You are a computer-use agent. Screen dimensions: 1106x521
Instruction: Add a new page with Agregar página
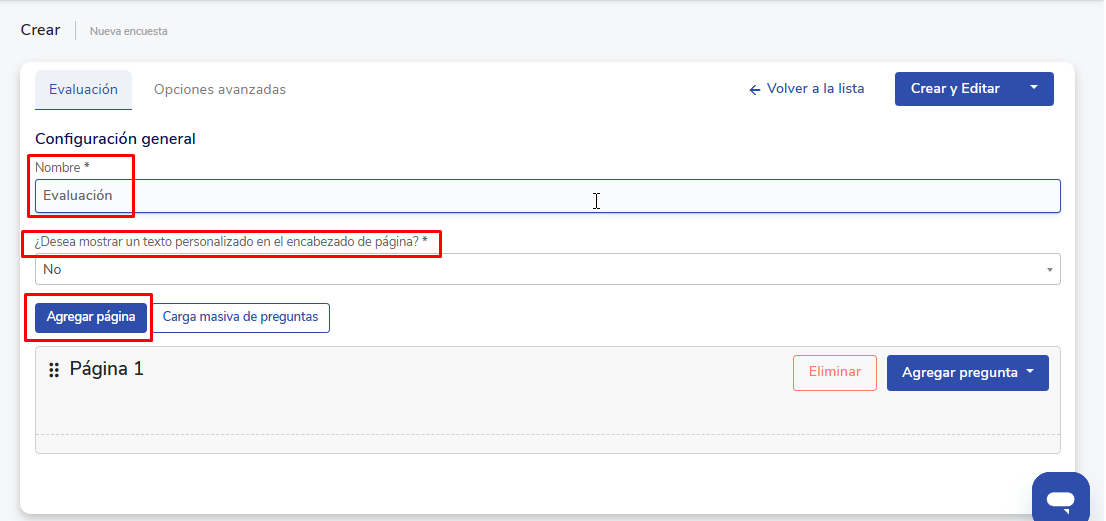tap(91, 317)
